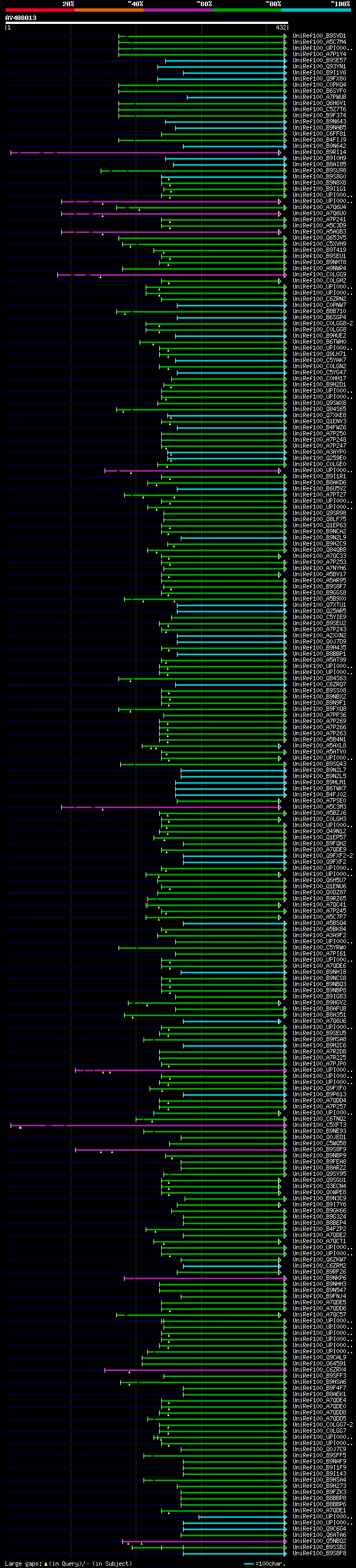This screenshot has height=1568, width=356.
Task: Select the UniRef100_Q5NBQ2 entry
Action: [x=319, y=1541]
